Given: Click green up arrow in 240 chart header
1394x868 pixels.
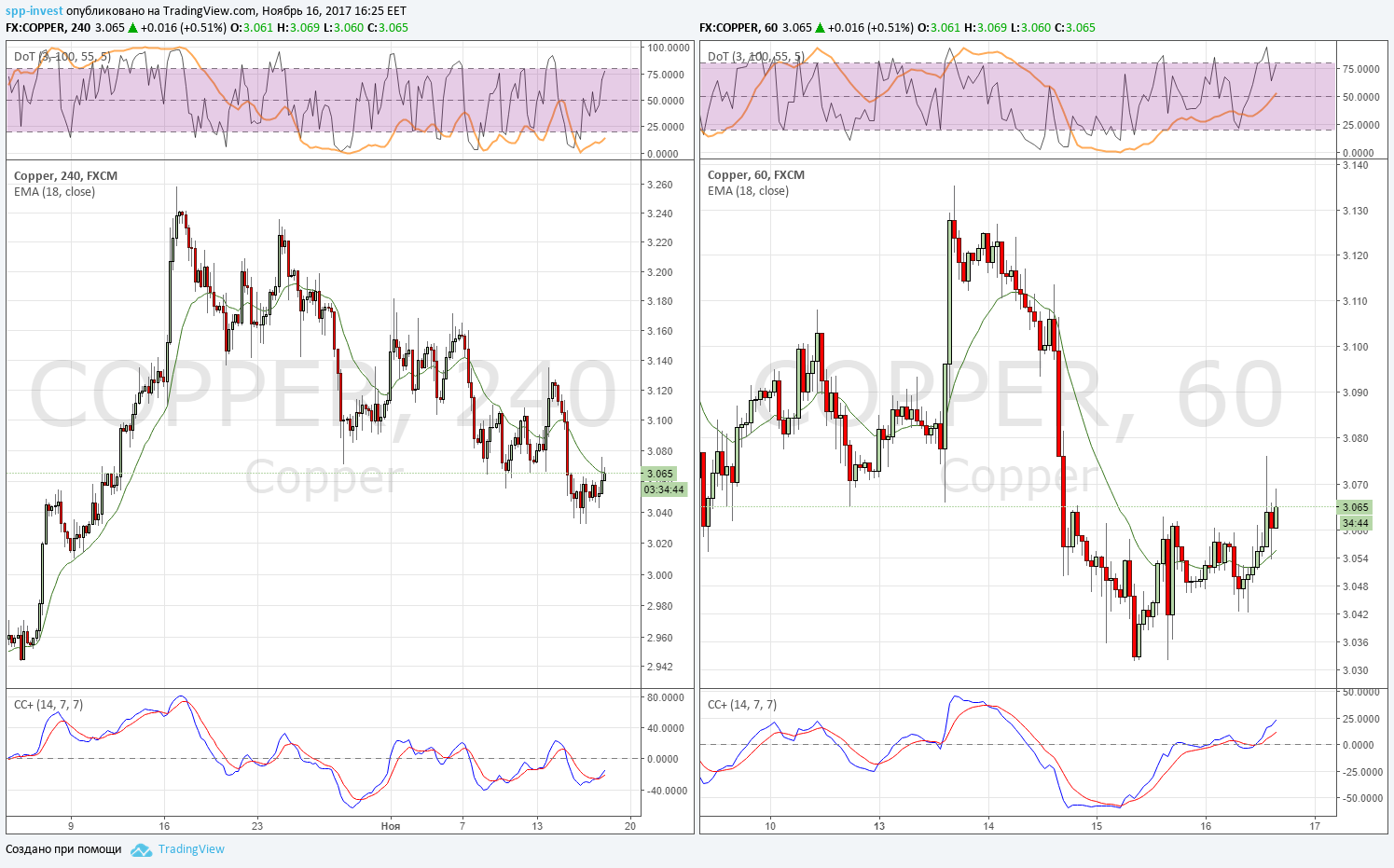Looking at the screenshot, I should (133, 28).
